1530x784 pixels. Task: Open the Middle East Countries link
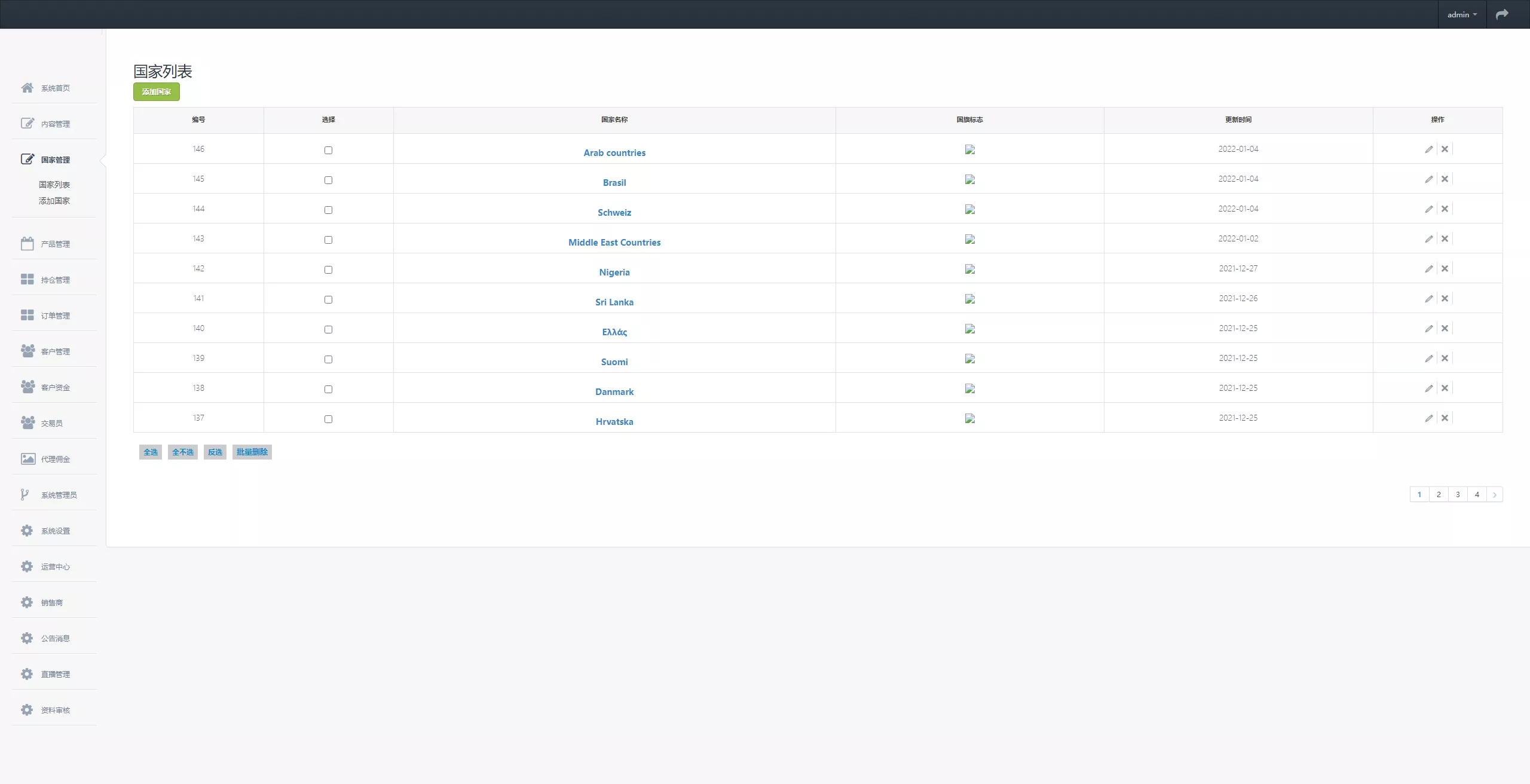[614, 243]
